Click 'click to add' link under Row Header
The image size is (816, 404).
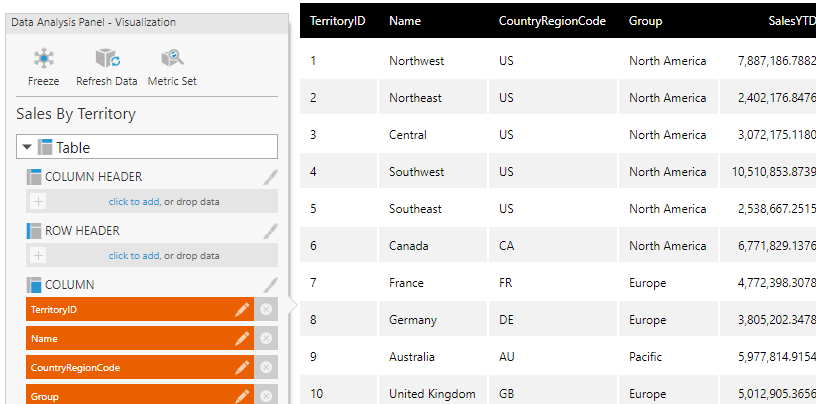[x=134, y=256]
